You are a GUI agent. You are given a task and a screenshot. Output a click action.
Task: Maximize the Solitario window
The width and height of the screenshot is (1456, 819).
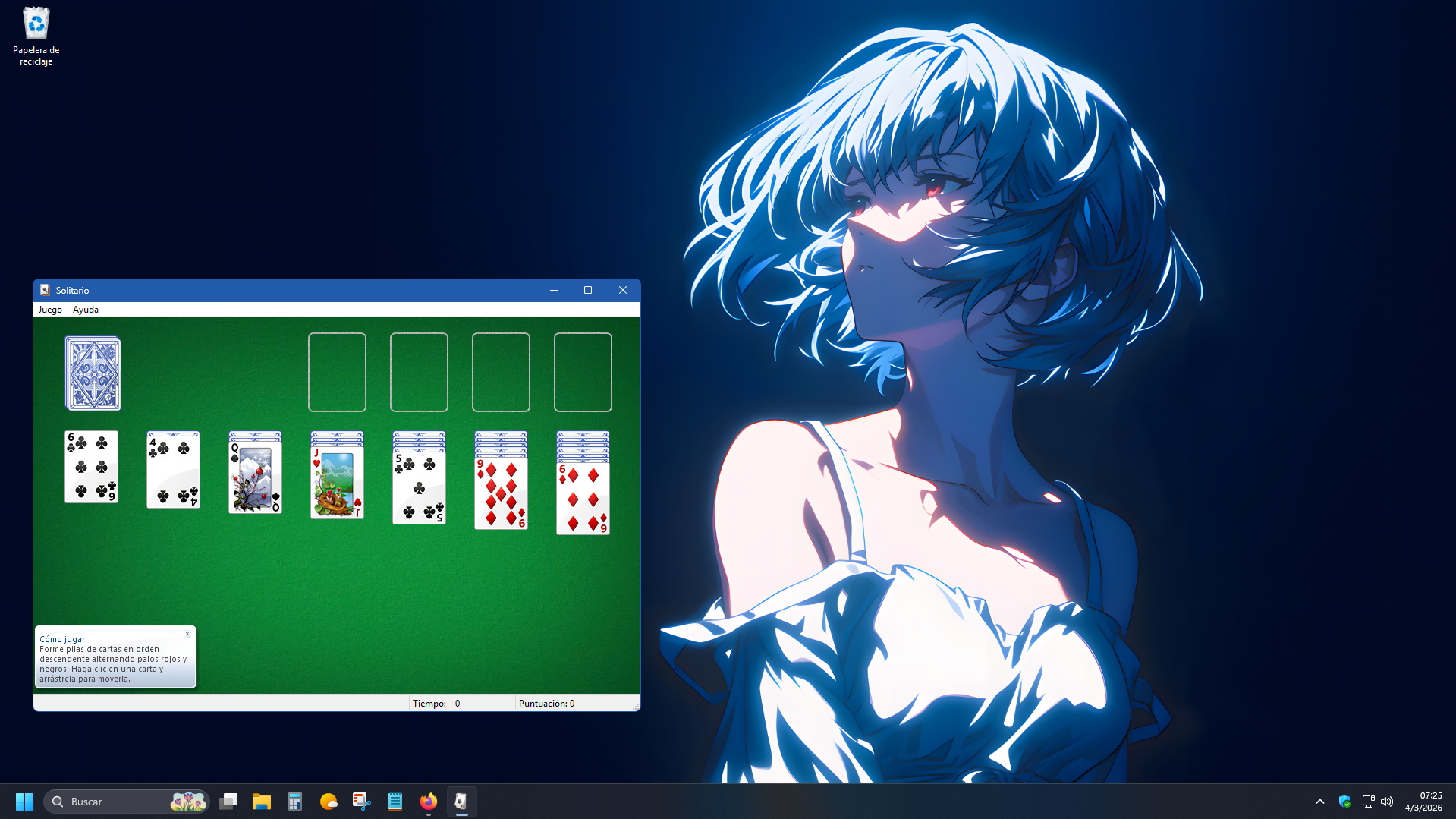point(588,290)
